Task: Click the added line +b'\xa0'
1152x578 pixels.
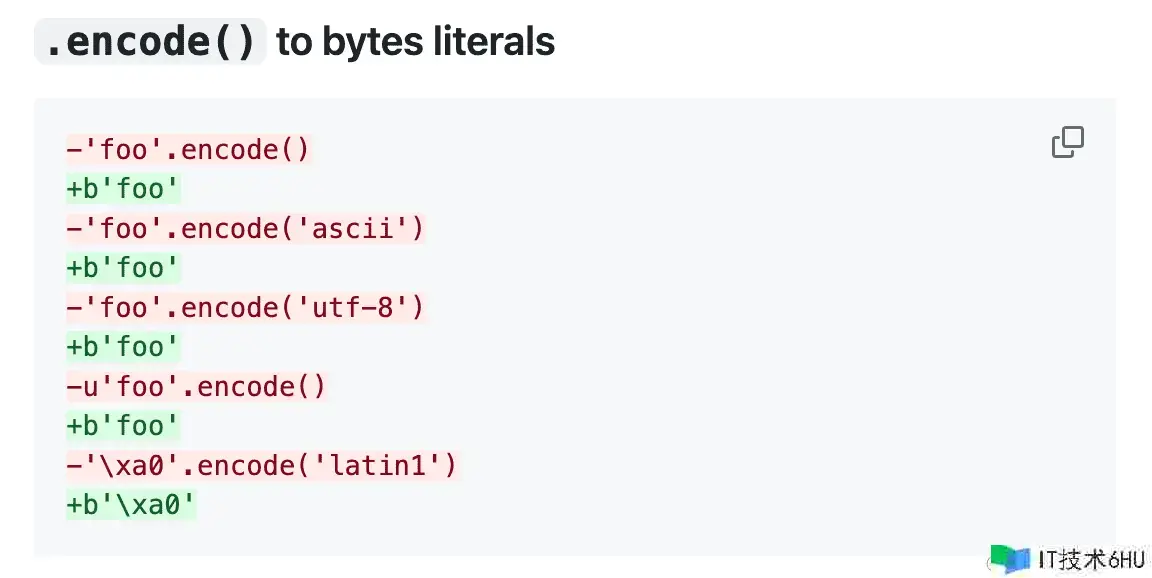Action: (131, 505)
